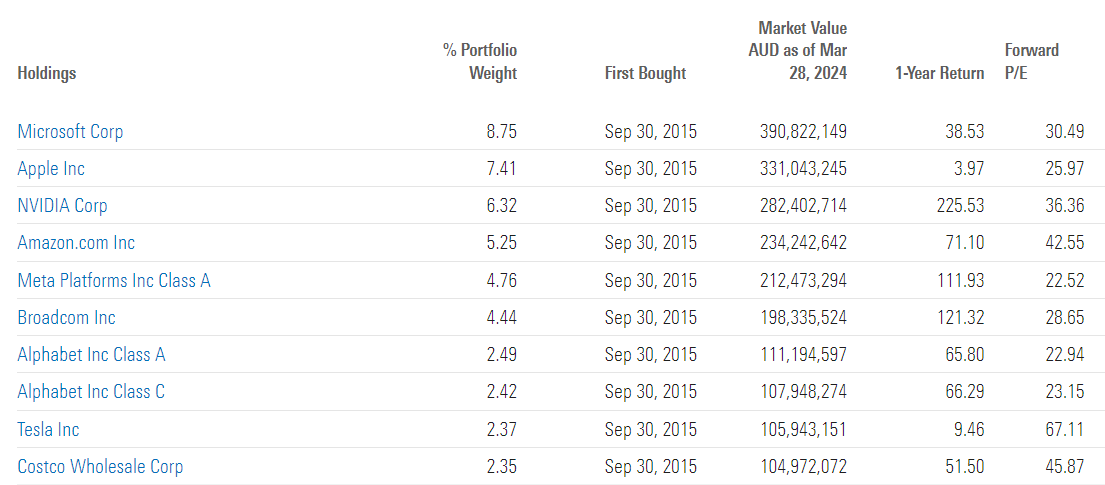Click the NVIDIA Corp link
The height and width of the screenshot is (485, 1105).
point(63,206)
